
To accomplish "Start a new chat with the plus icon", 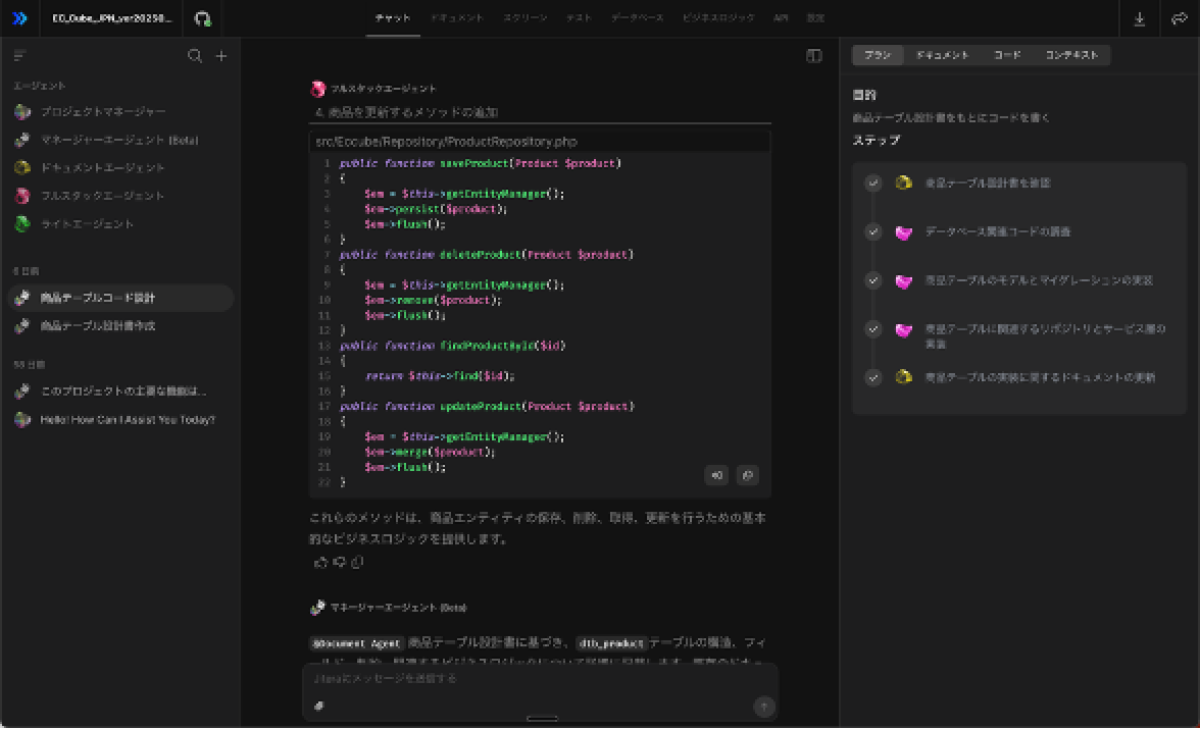I will pyautogui.click(x=222, y=56).
